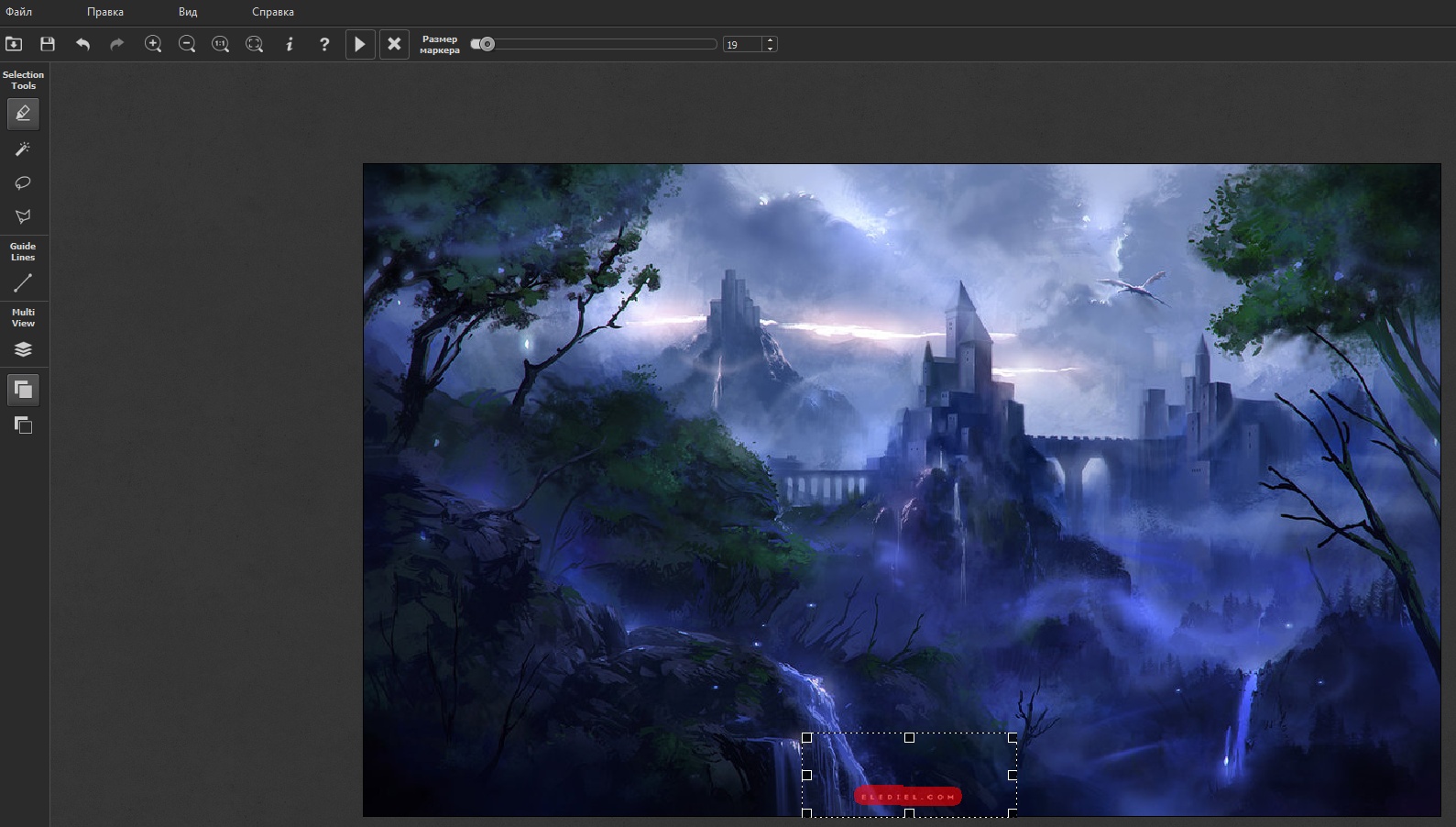The image size is (1456, 827).
Task: Click the marker size slider handle
Action: (487, 44)
